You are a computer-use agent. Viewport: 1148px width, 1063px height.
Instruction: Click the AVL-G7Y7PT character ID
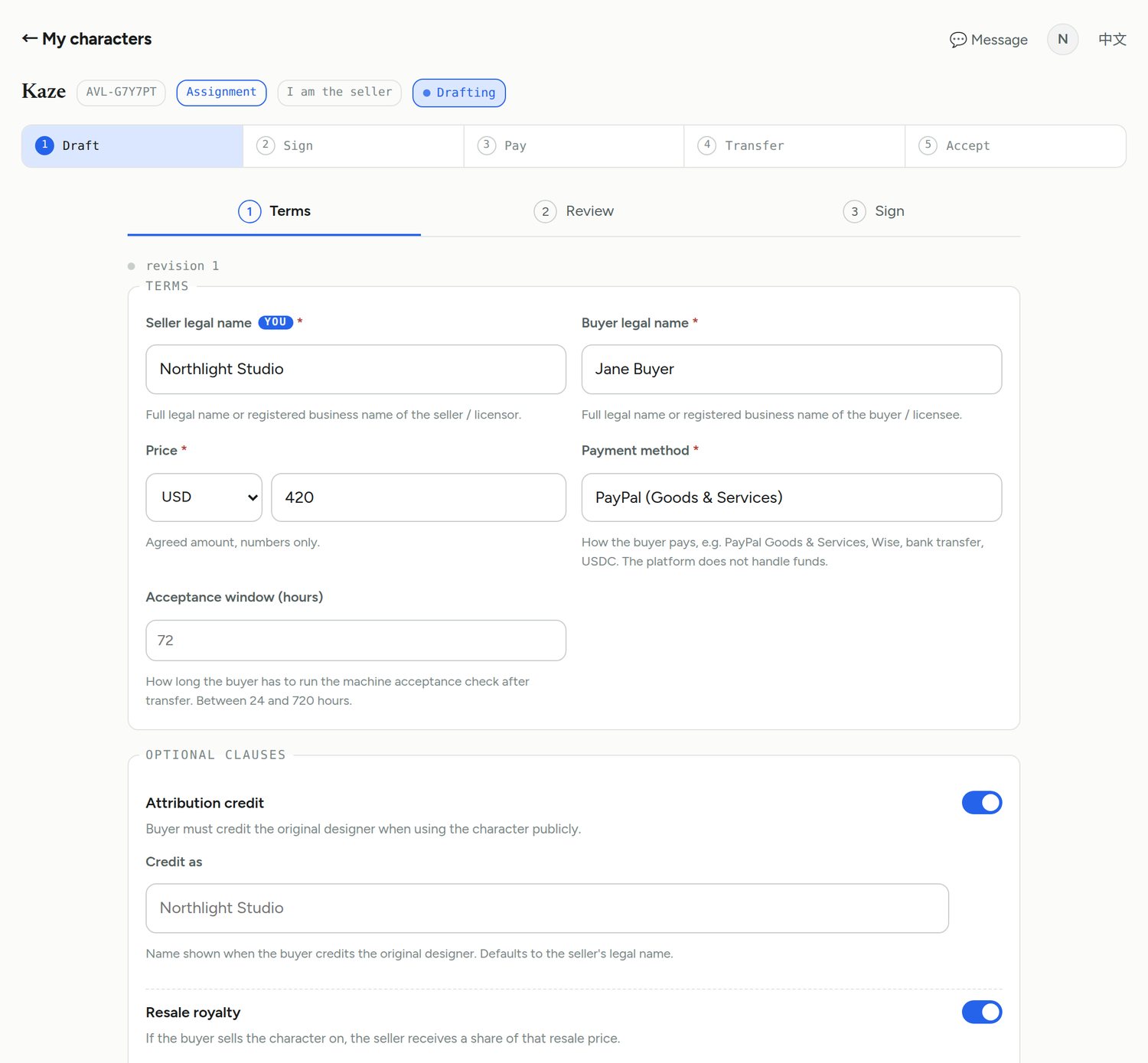(x=121, y=93)
